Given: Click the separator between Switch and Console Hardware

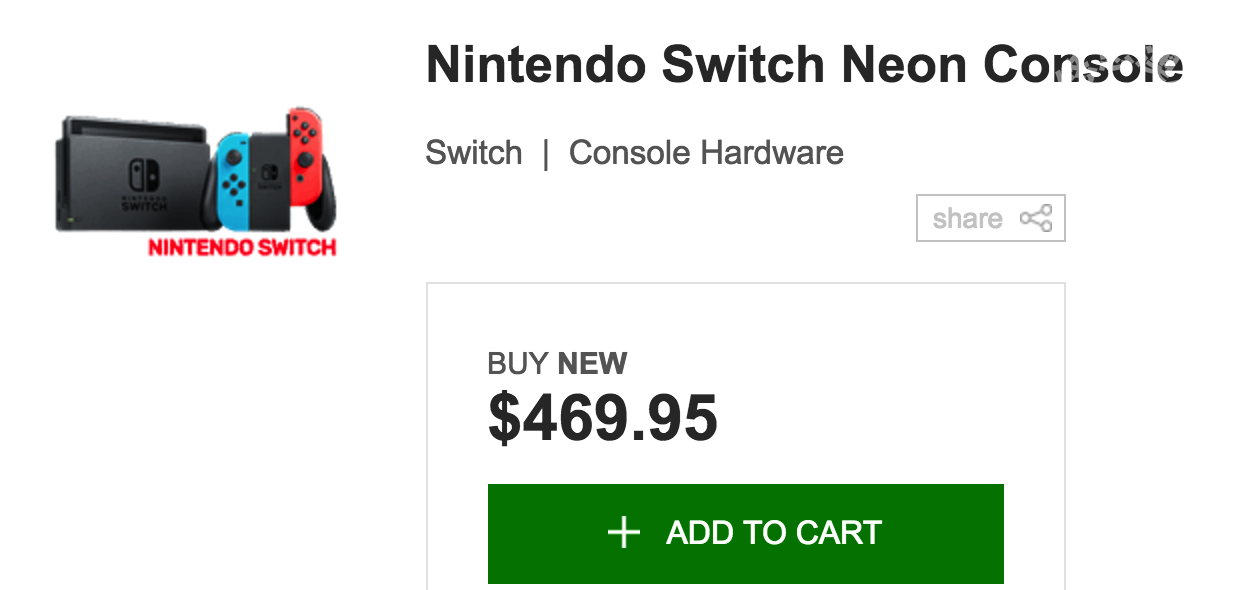Looking at the screenshot, I should pos(545,153).
